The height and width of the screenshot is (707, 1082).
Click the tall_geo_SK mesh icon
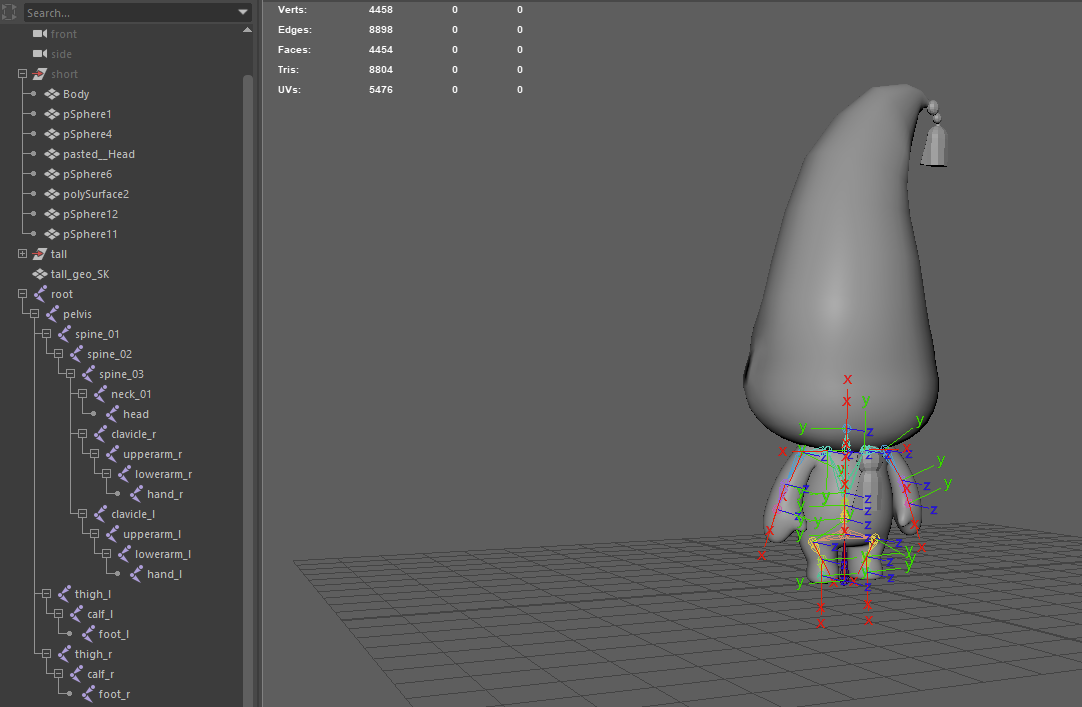39,274
